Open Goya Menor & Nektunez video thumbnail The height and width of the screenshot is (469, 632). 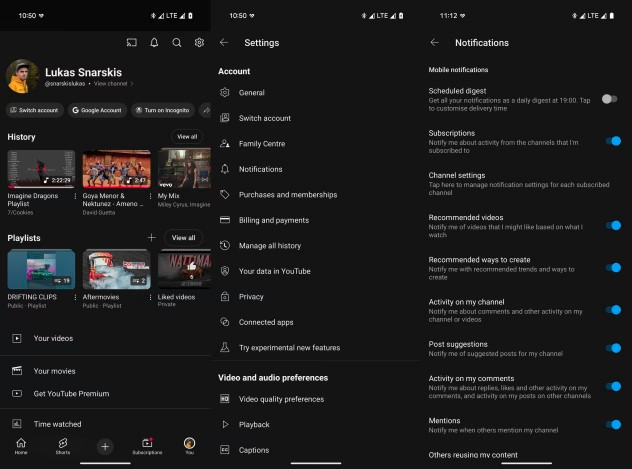click(116, 169)
